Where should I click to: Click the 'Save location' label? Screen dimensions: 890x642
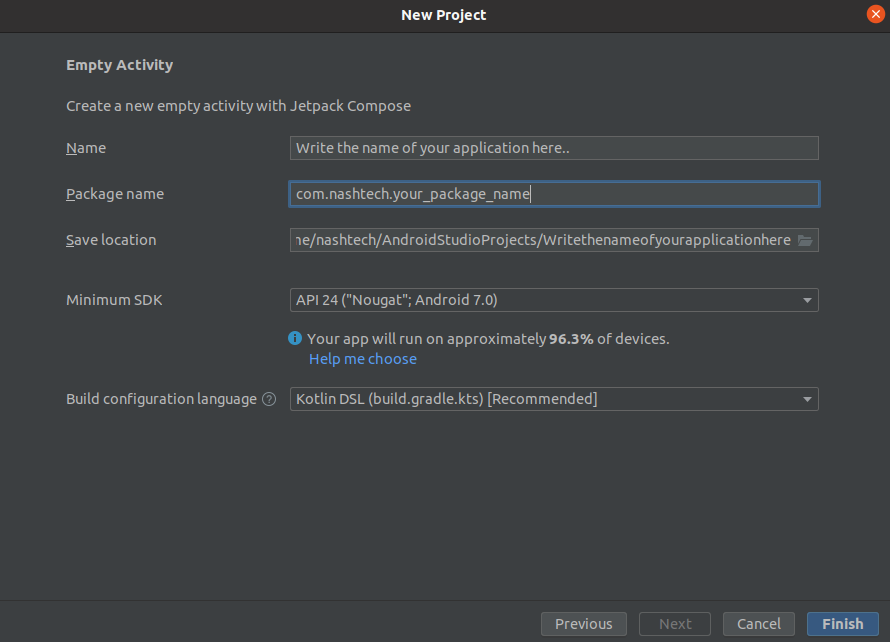111,240
